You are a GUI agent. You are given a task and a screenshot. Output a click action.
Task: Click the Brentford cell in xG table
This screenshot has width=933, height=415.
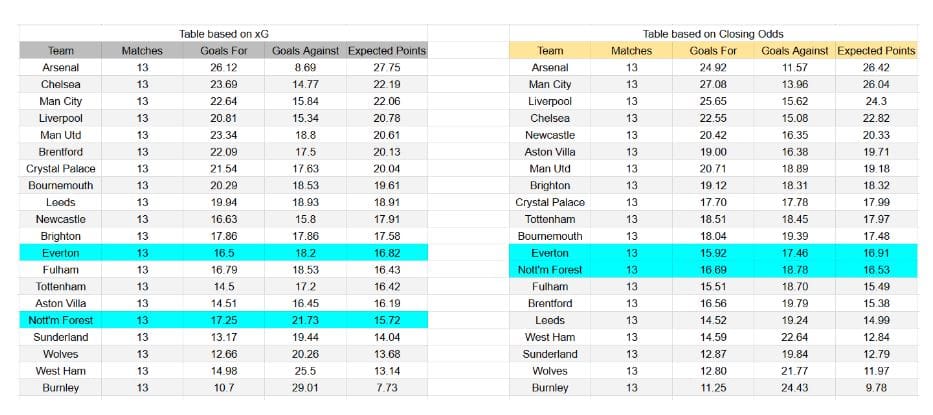coord(60,152)
